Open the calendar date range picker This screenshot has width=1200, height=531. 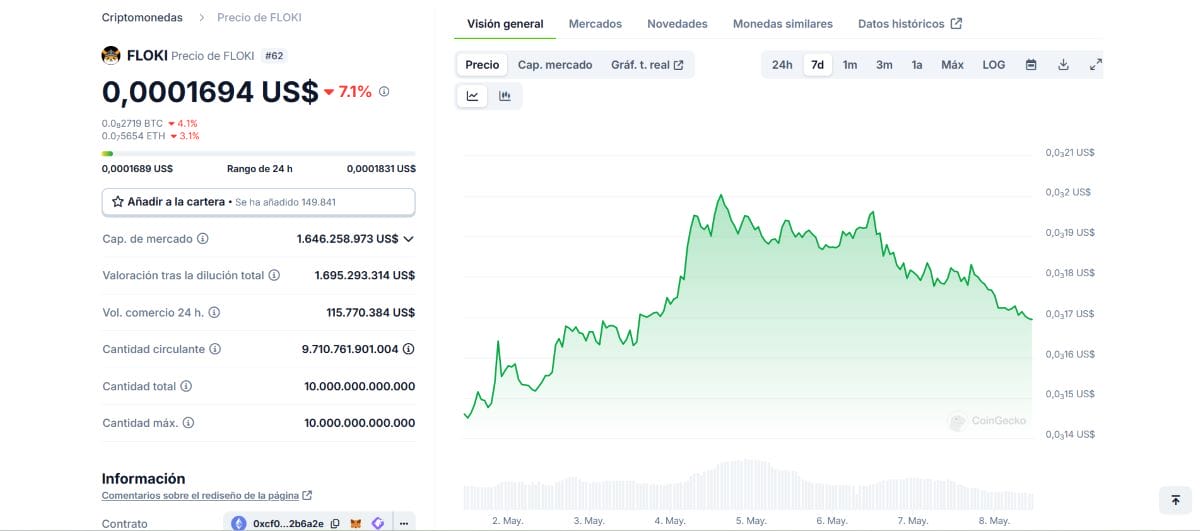point(1031,65)
